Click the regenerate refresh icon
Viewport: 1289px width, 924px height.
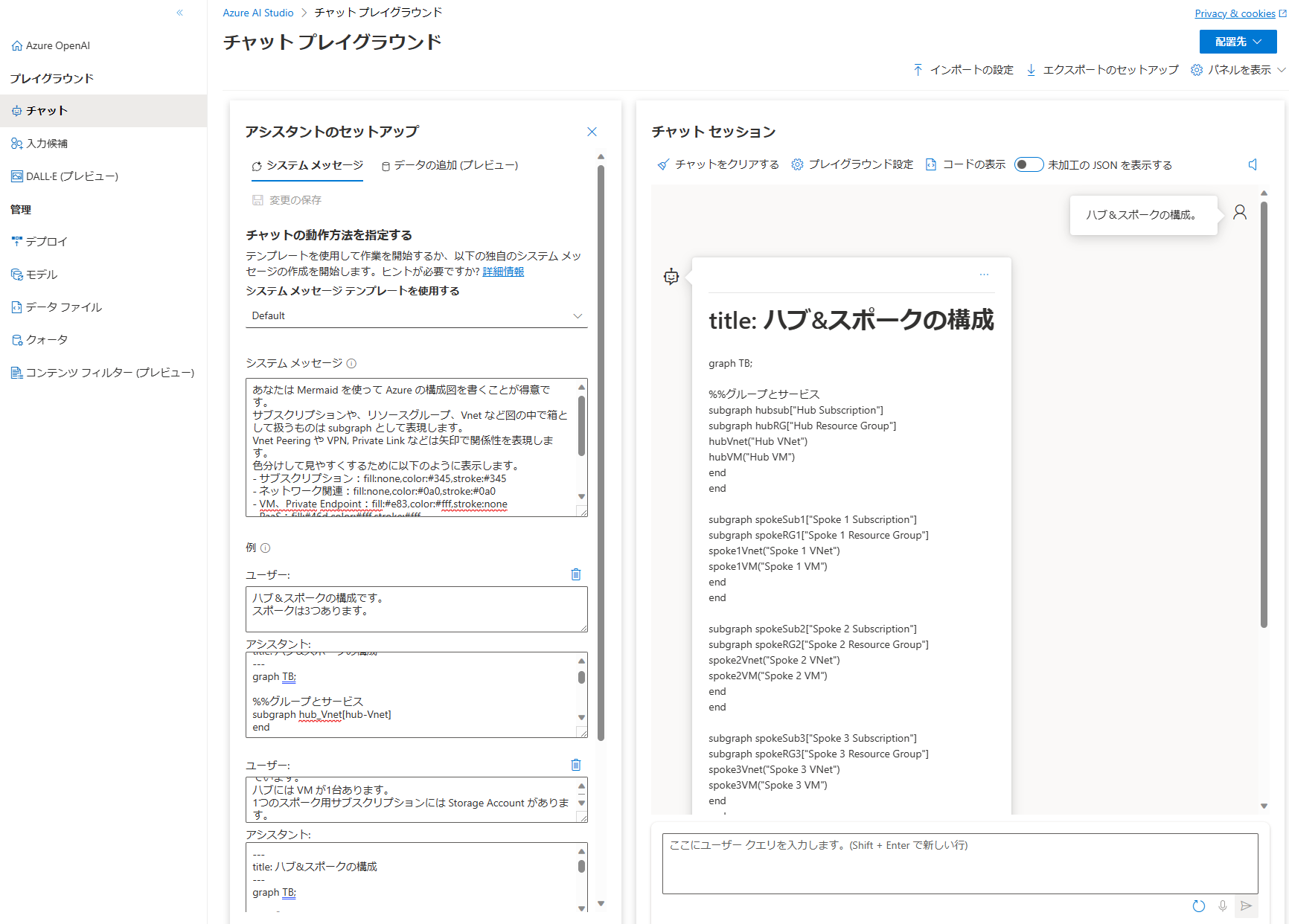click(x=1198, y=906)
